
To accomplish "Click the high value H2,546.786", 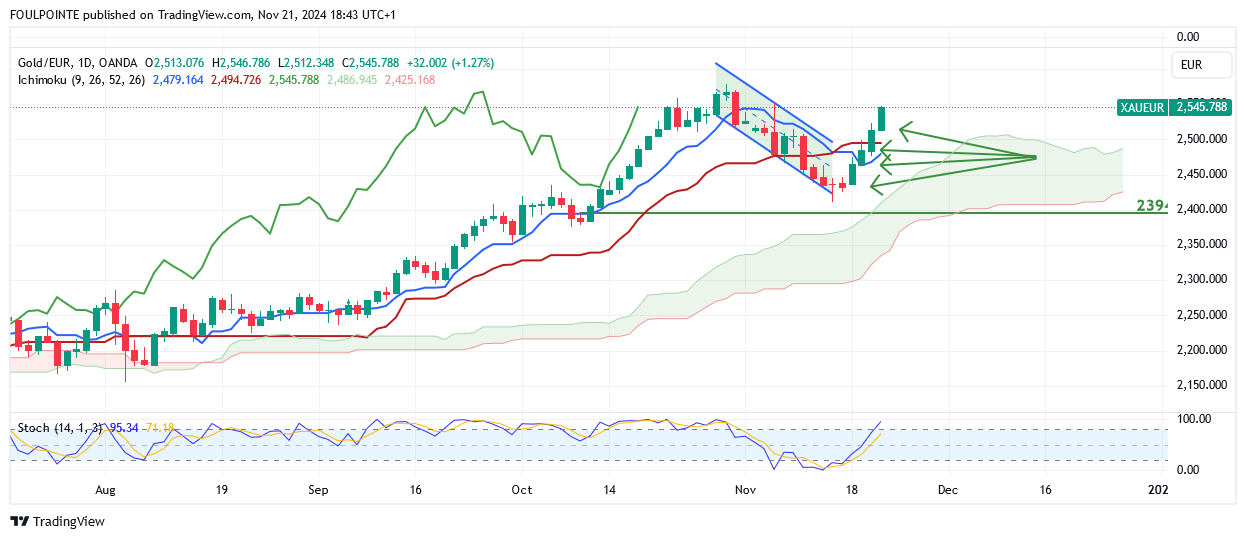I will click(242, 63).
